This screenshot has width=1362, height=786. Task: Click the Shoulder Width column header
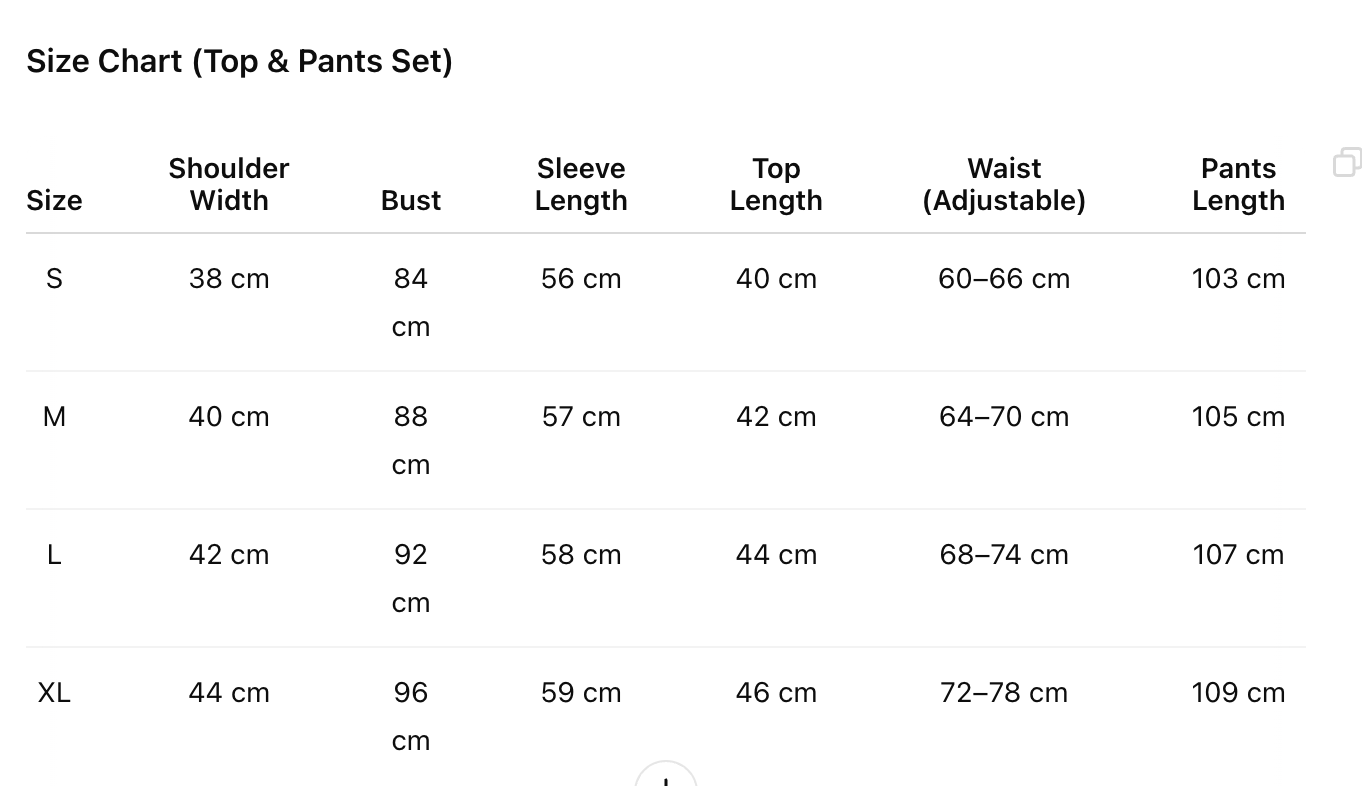click(229, 184)
